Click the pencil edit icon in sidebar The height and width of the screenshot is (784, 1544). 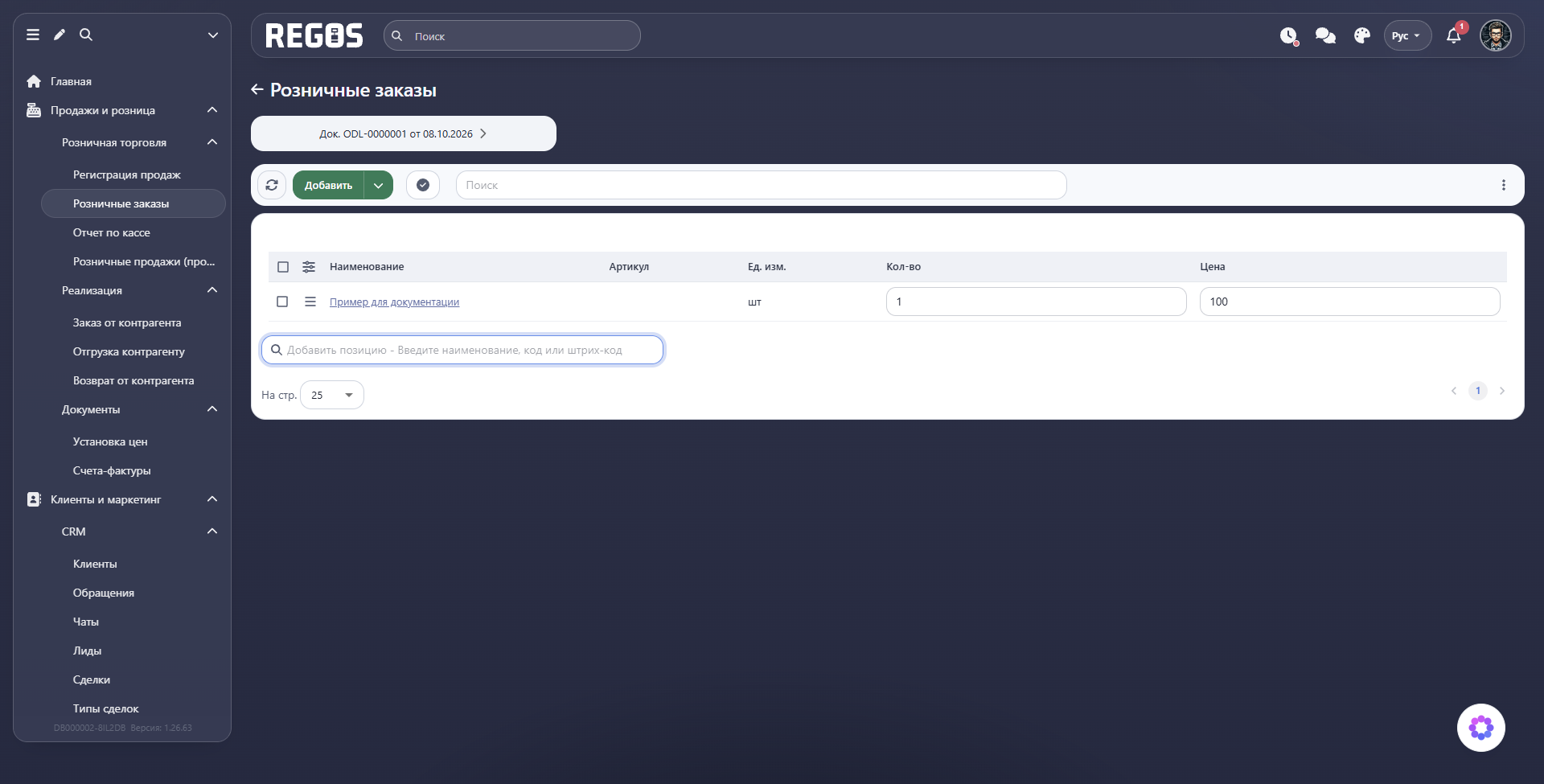point(60,35)
